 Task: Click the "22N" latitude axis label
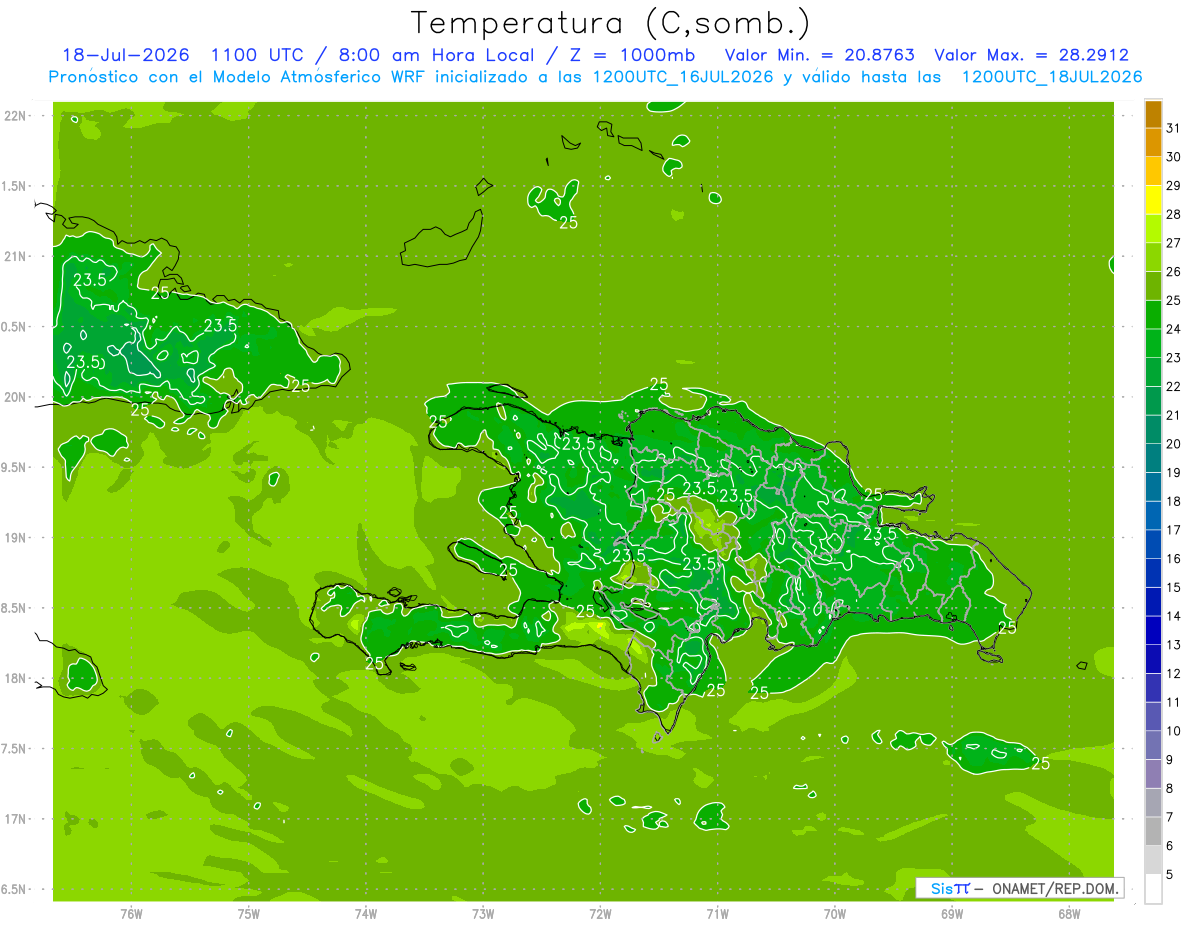(17, 116)
